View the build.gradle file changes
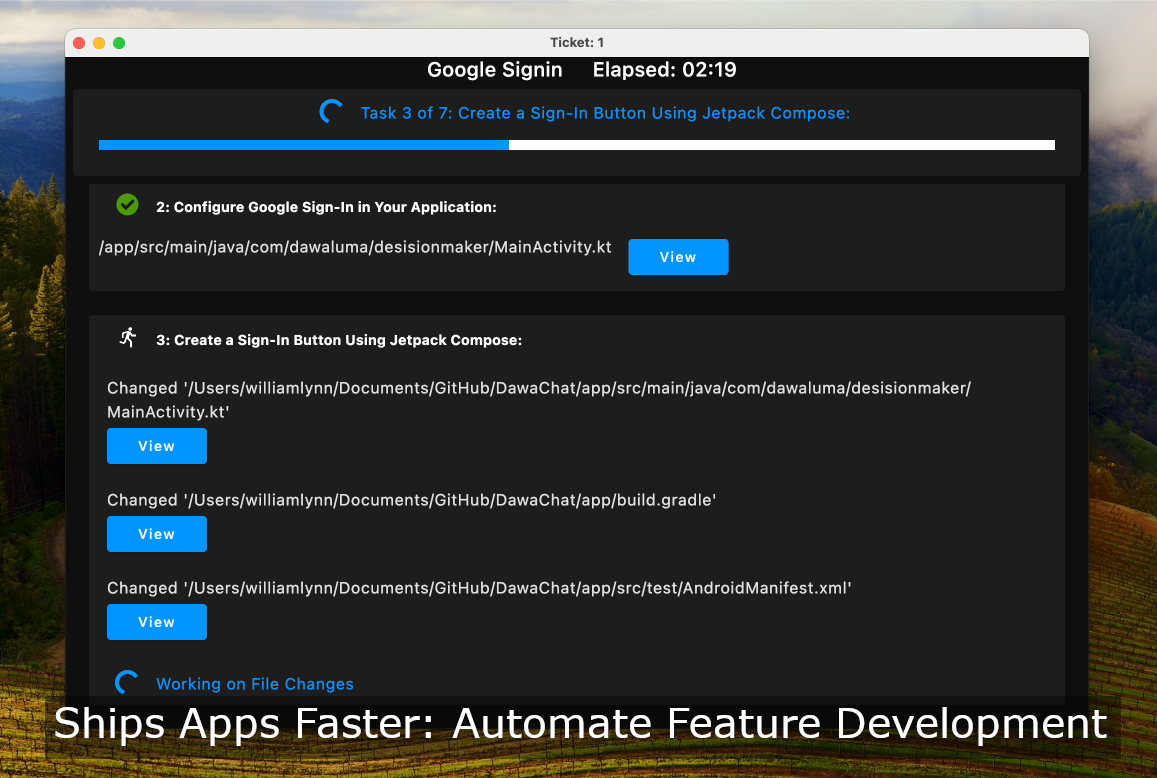 coord(156,534)
